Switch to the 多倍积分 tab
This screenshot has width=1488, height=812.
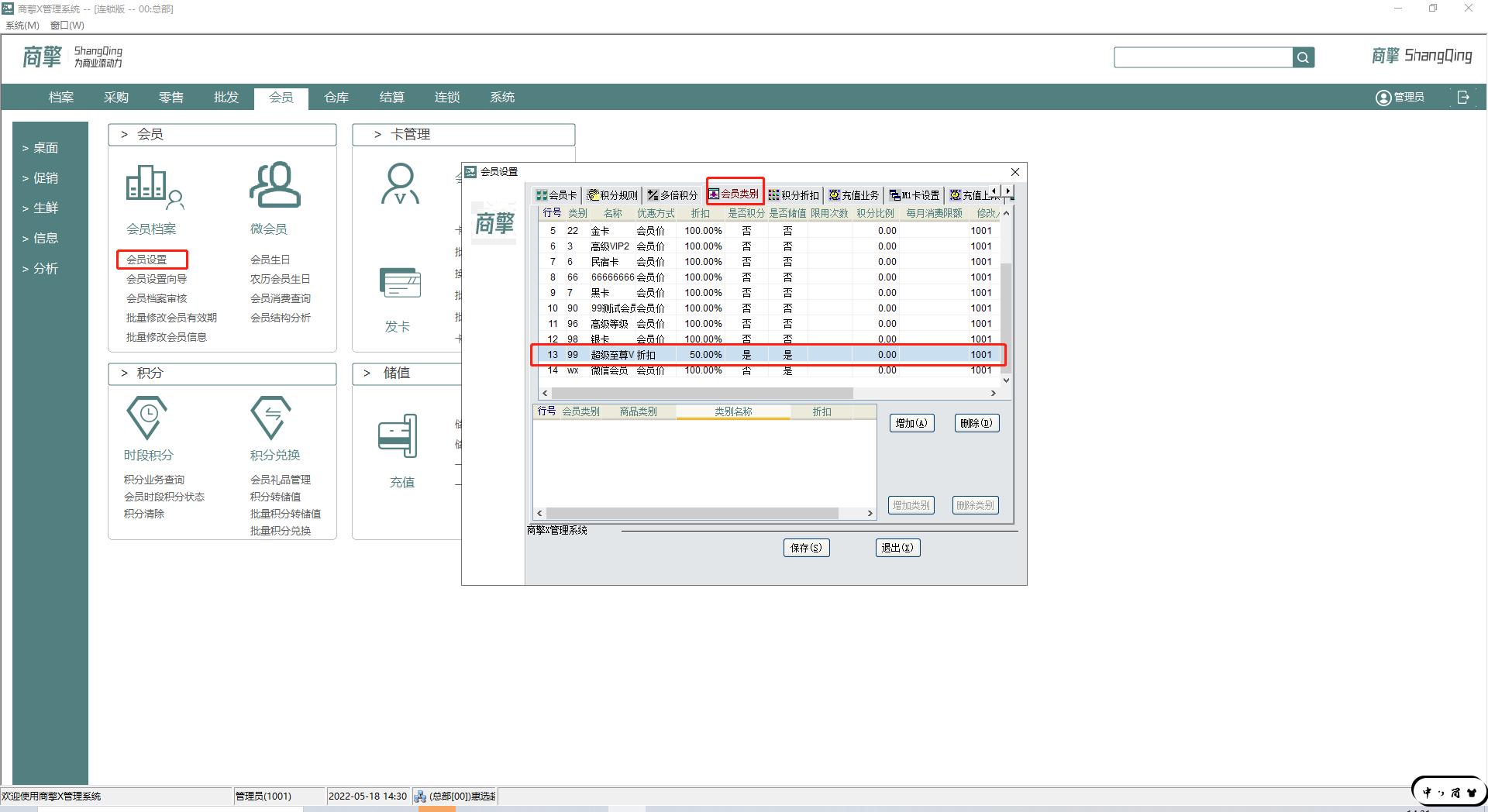(673, 195)
